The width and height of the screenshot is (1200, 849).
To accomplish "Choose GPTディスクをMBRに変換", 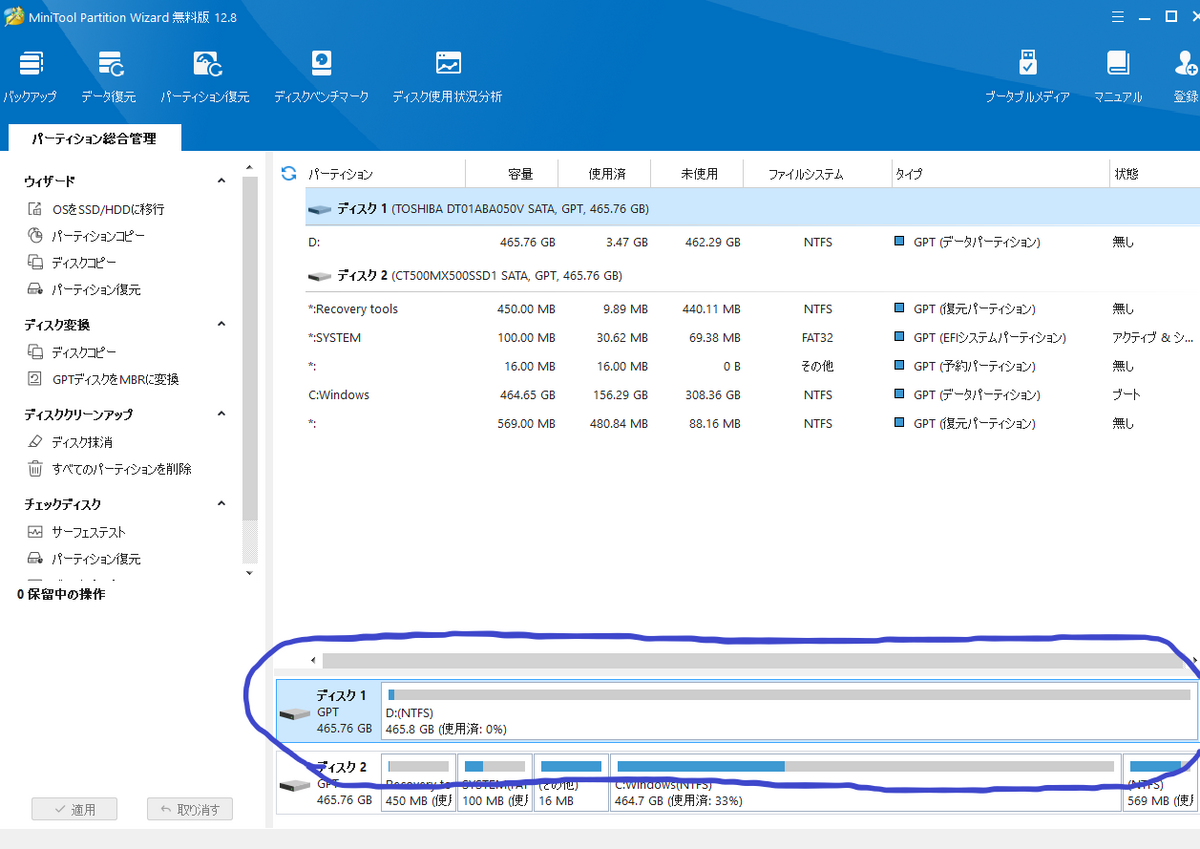I will point(103,380).
